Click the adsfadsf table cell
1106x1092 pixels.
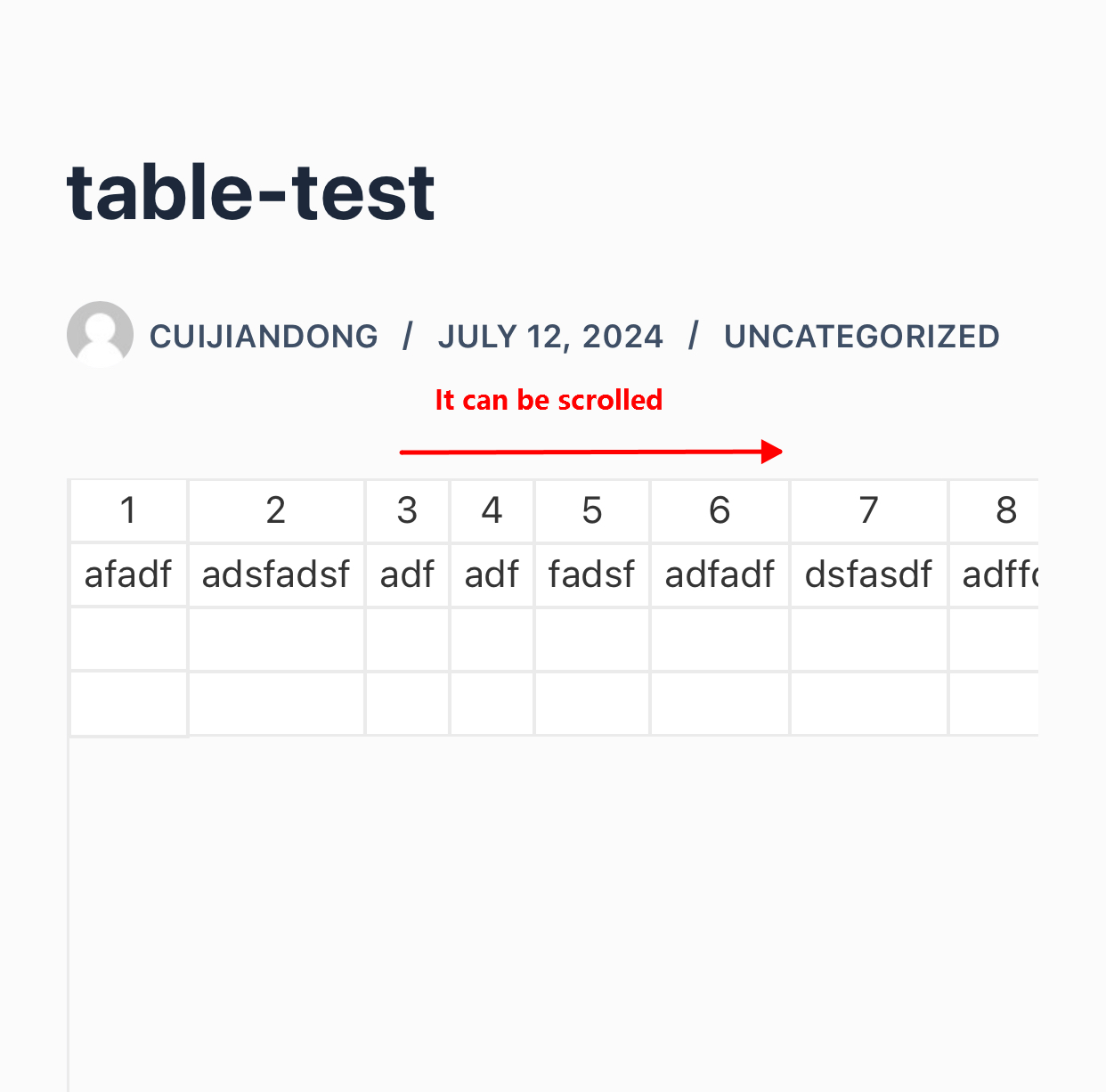point(276,575)
